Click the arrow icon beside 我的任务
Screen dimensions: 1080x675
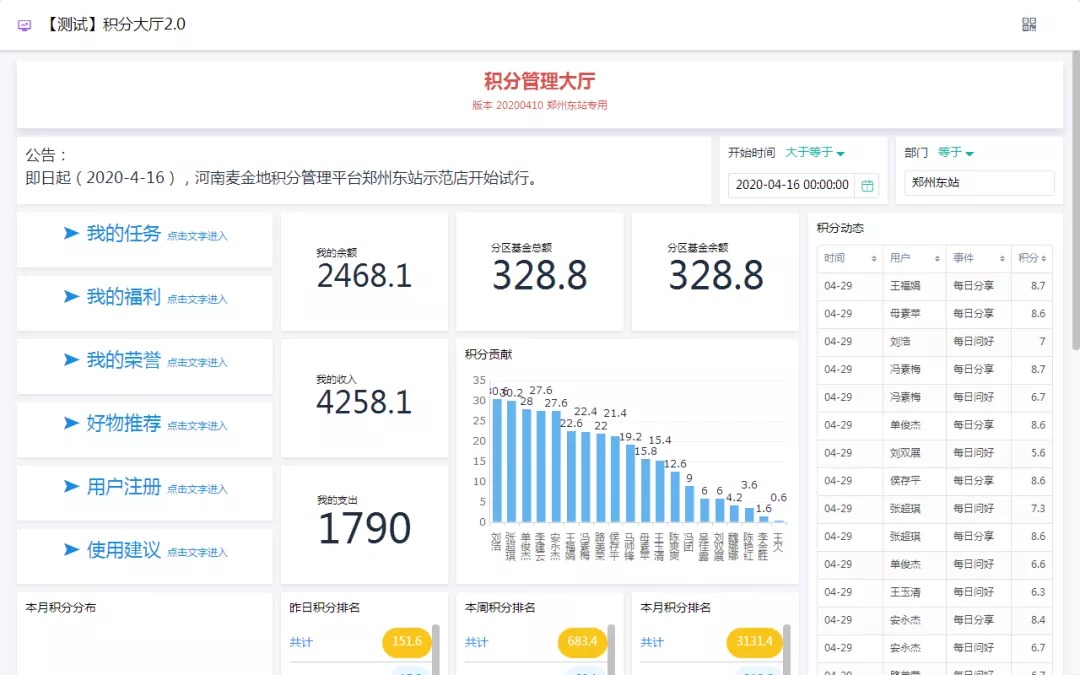click(x=71, y=234)
